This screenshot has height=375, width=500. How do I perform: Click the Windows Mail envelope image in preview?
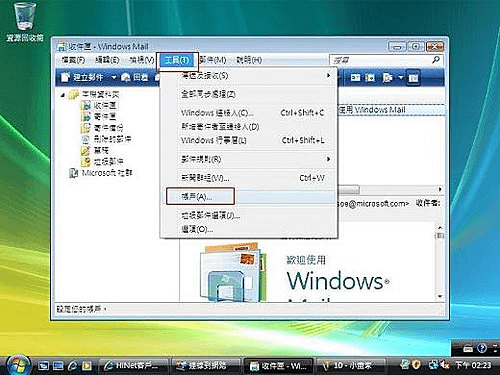coord(233,272)
